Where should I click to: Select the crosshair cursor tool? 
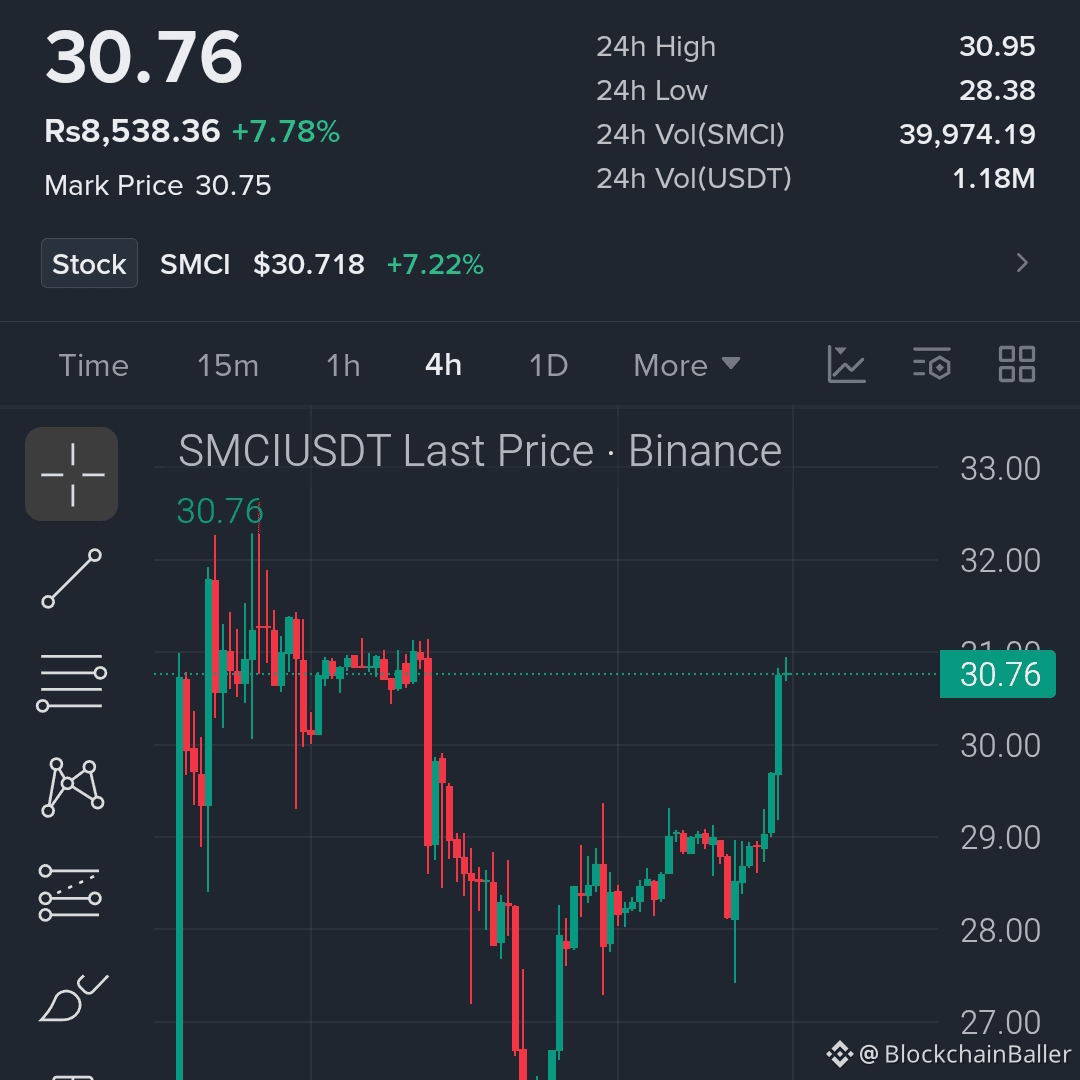pos(72,474)
